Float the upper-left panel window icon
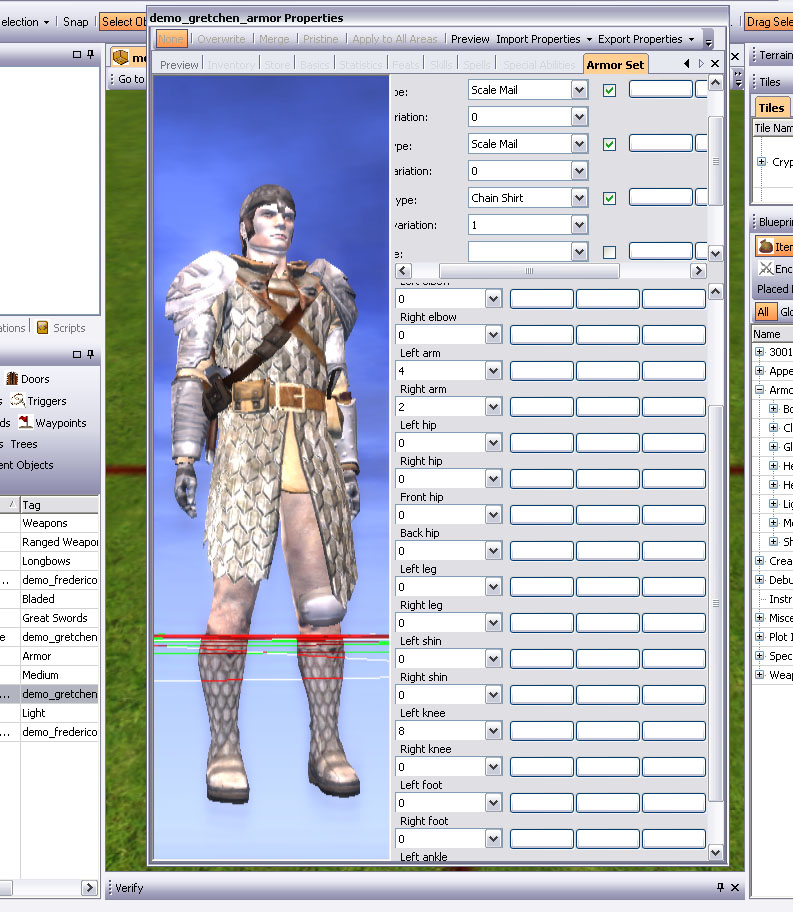793x912 pixels. [x=77, y=54]
